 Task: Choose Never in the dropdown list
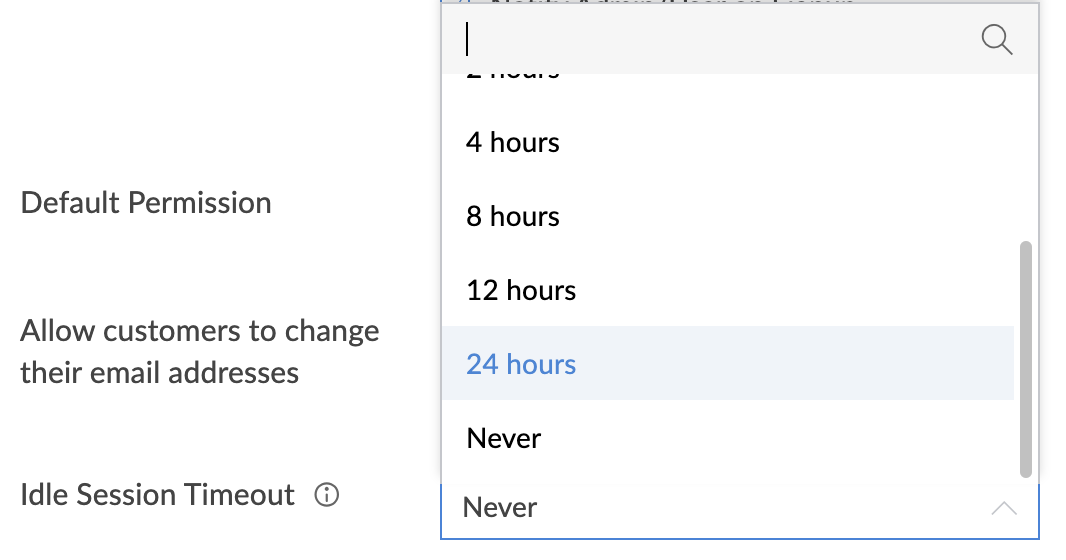503,438
